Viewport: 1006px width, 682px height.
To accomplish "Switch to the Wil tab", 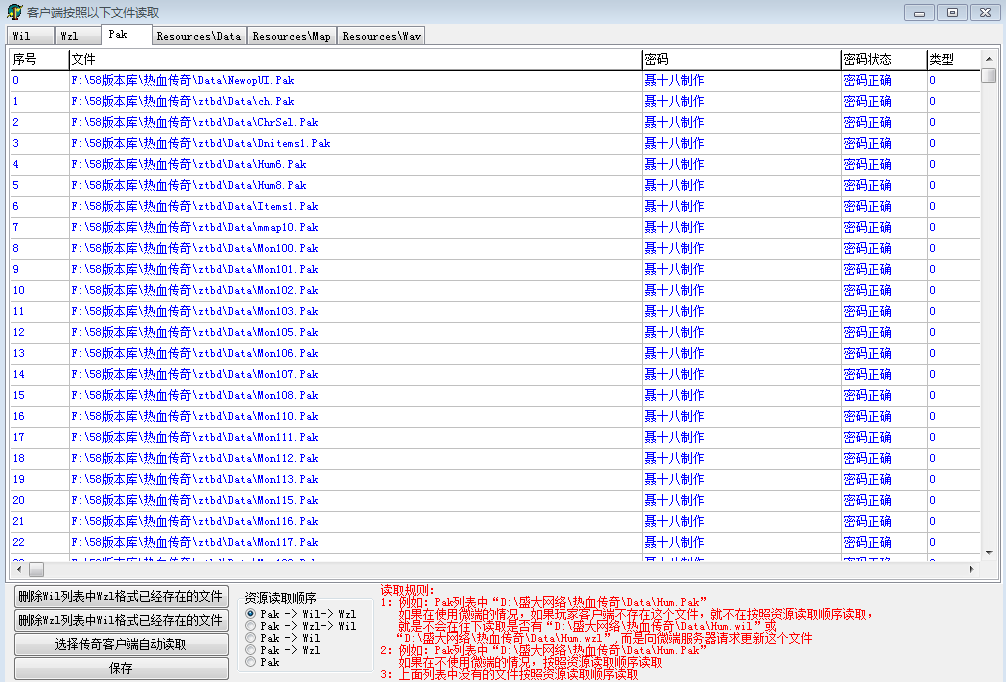I will click(22, 36).
